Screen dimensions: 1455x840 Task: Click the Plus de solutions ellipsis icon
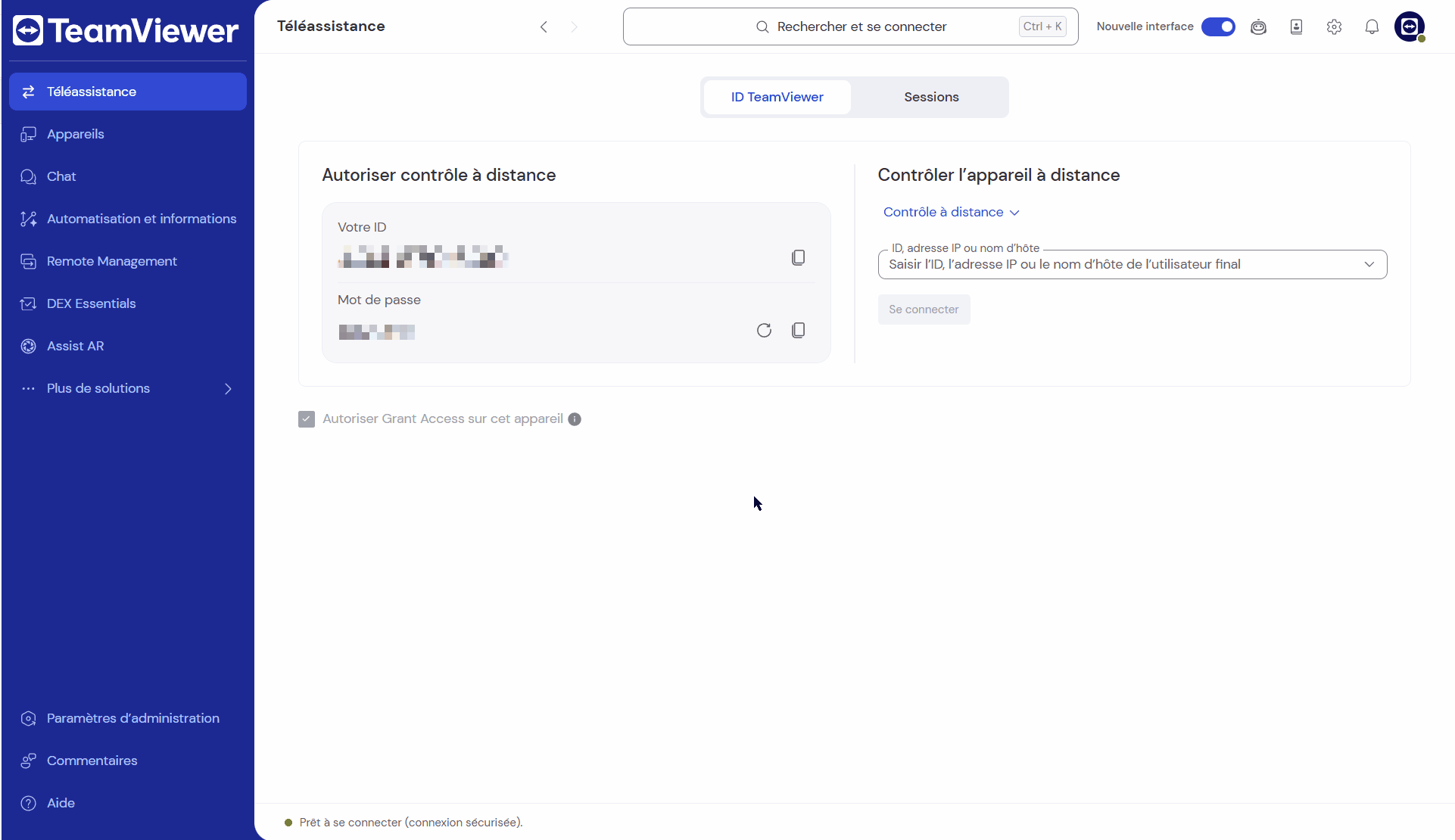coord(28,388)
